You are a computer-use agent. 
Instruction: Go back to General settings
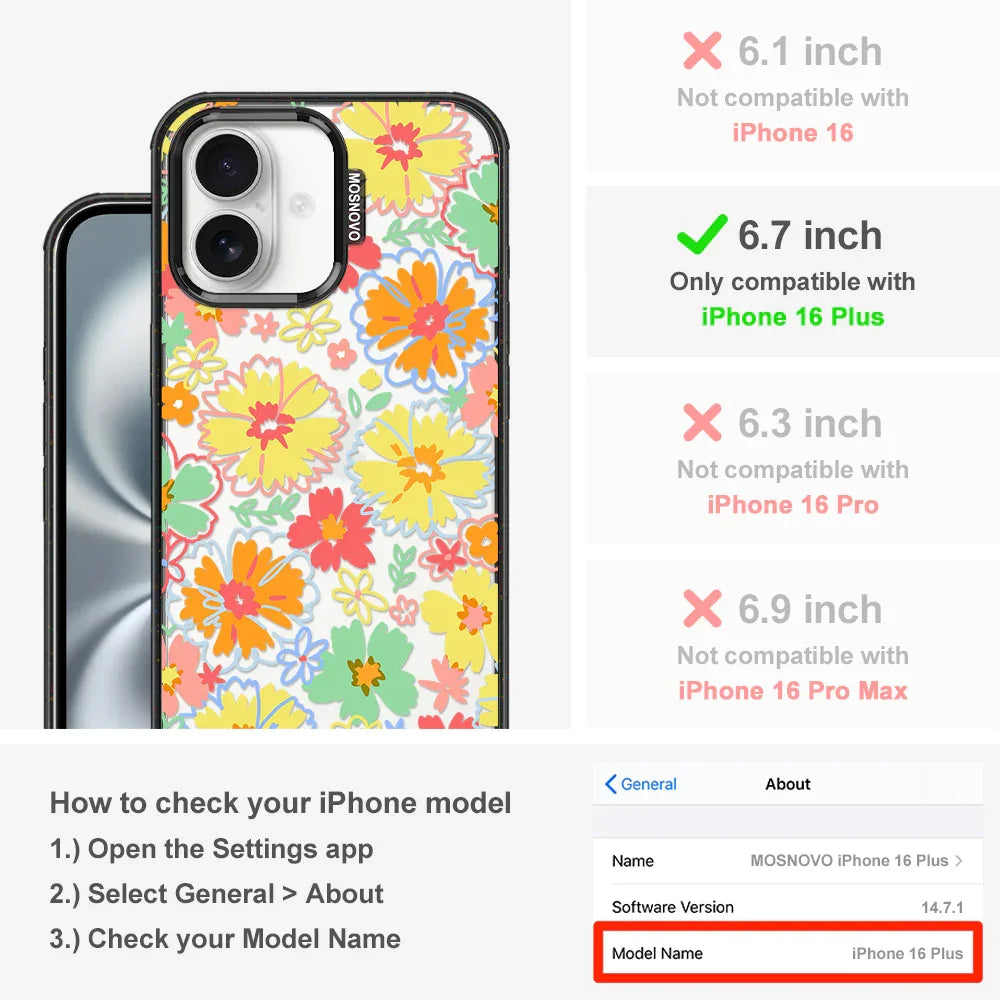click(x=640, y=784)
